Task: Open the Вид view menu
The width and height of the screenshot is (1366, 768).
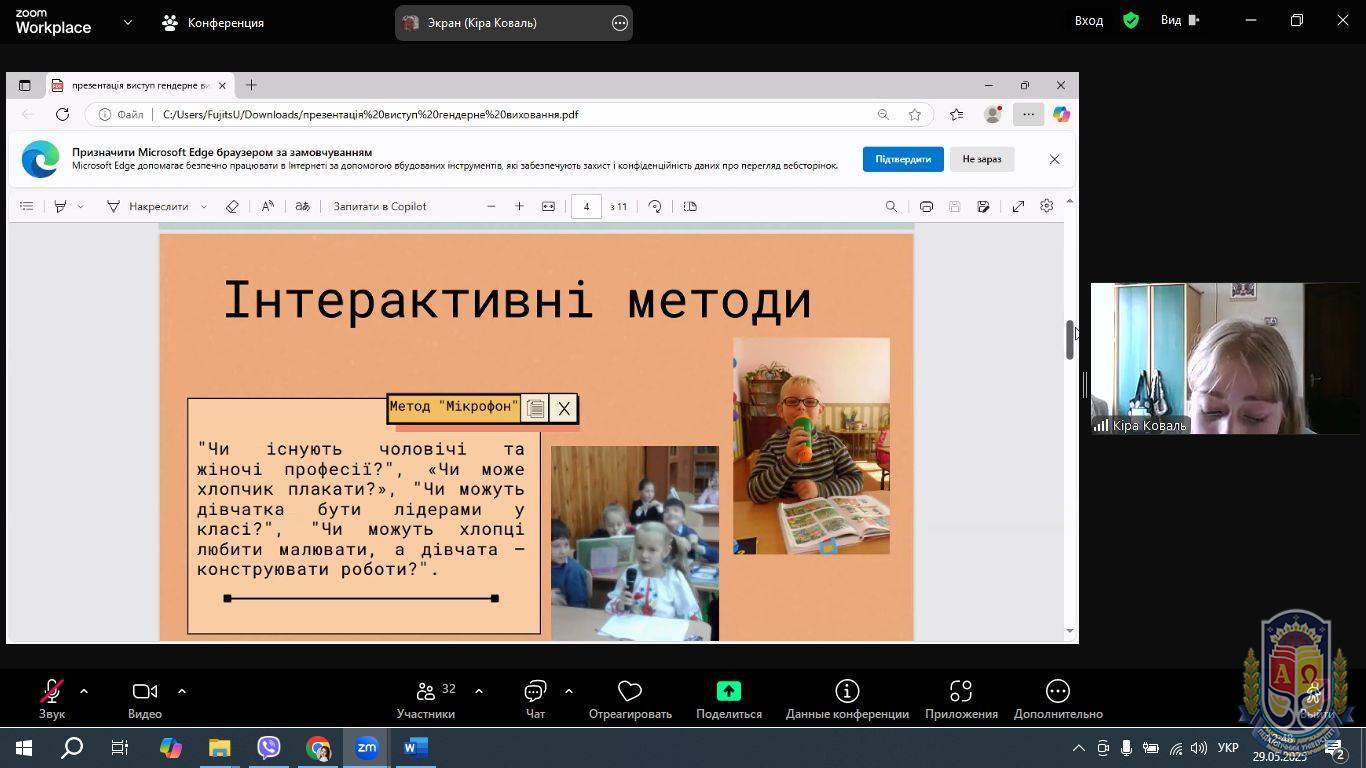Action: 1180,20
